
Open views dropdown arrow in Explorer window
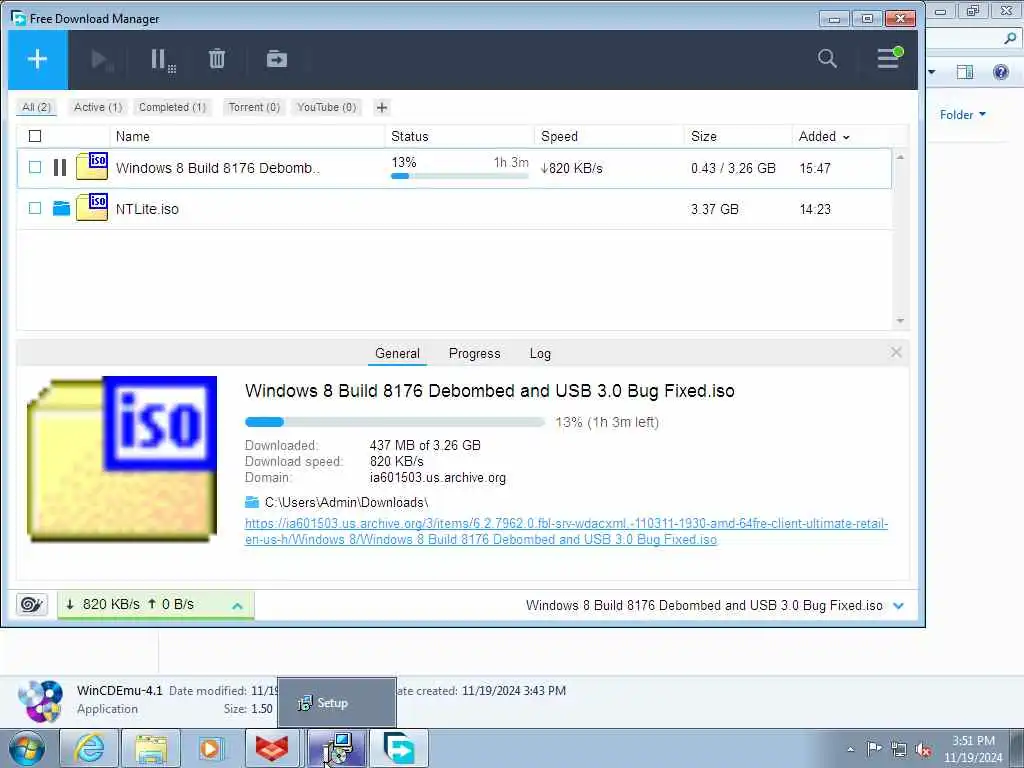(x=932, y=72)
